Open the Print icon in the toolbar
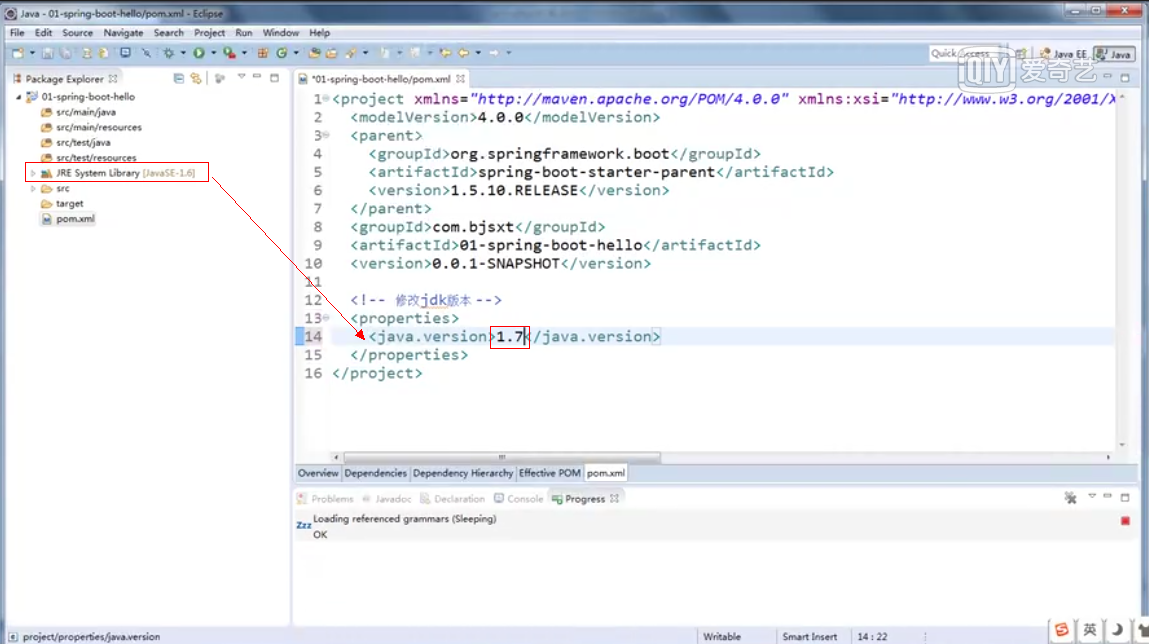 [65, 51]
